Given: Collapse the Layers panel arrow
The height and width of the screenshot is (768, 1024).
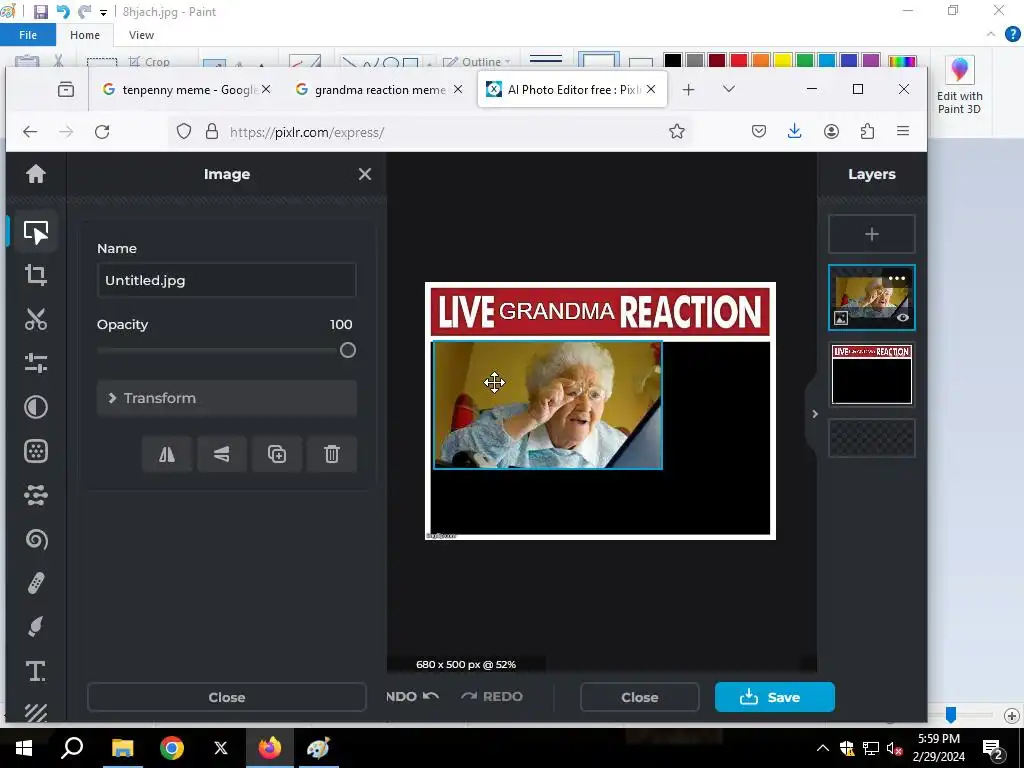Looking at the screenshot, I should click(814, 414).
